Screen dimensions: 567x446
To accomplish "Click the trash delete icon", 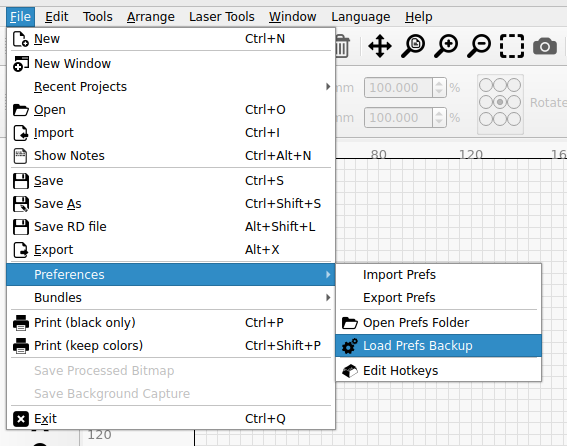I will tap(342, 46).
